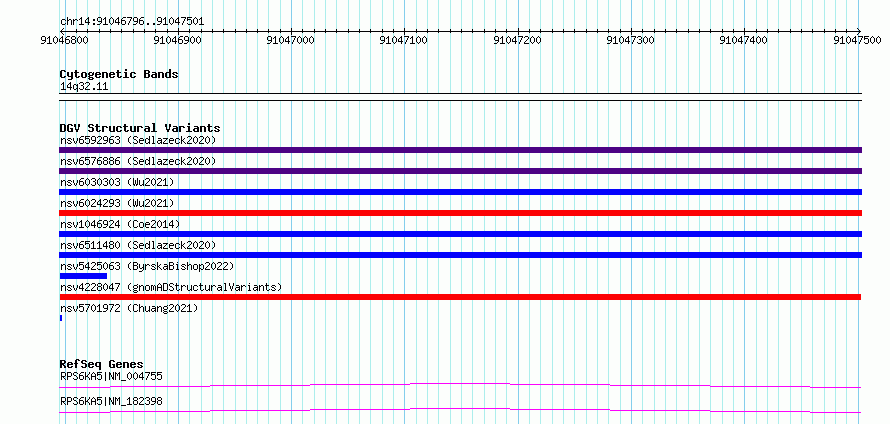Click the blue bar under nsv6511480

(x=460, y=255)
